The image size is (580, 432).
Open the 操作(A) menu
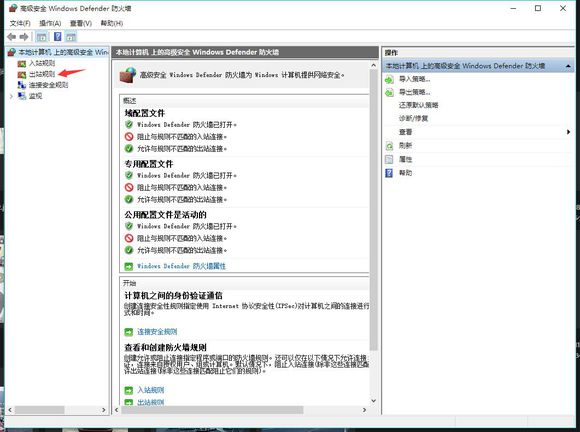pos(50,23)
